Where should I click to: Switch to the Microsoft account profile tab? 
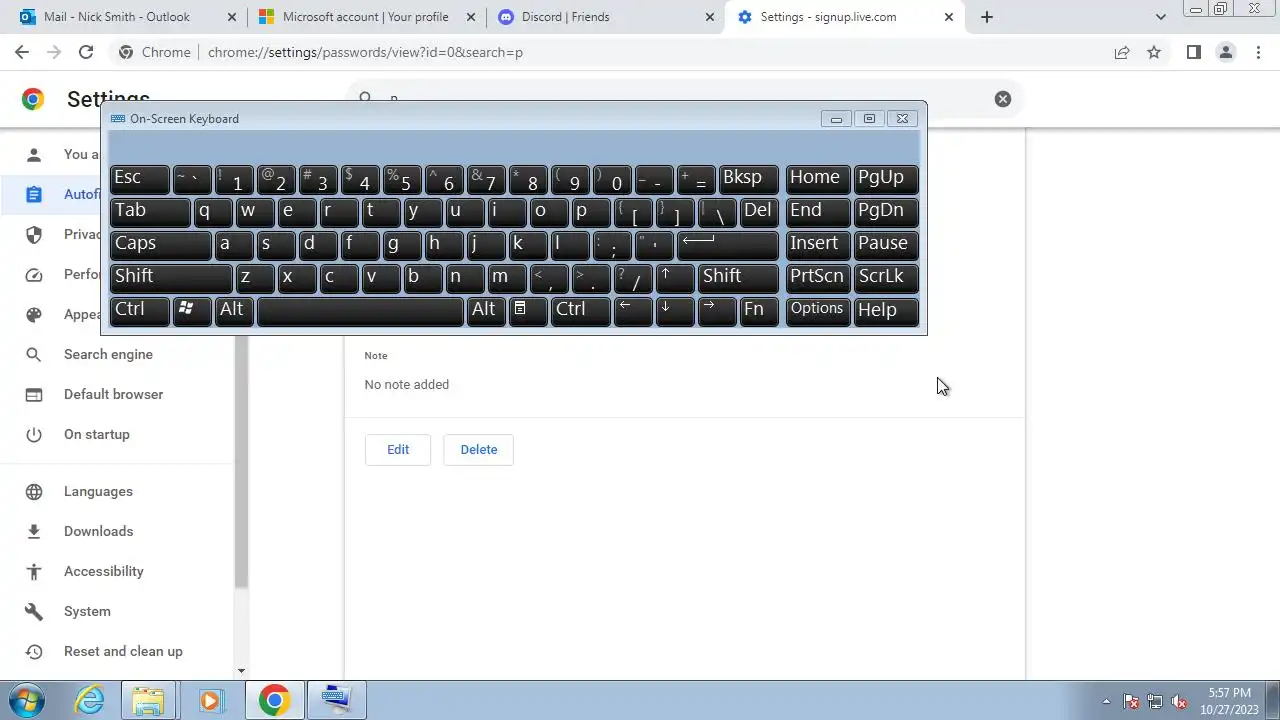[x=366, y=17]
